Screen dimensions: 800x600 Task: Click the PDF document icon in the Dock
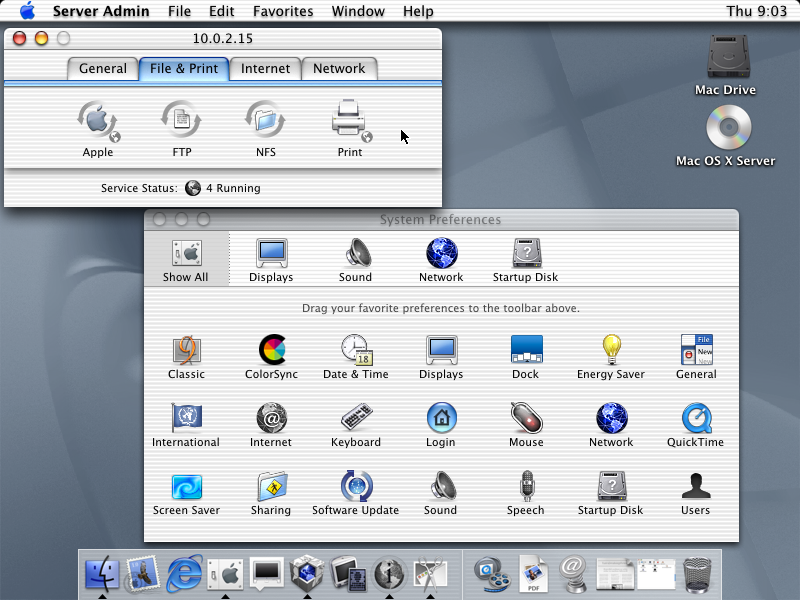click(533, 574)
